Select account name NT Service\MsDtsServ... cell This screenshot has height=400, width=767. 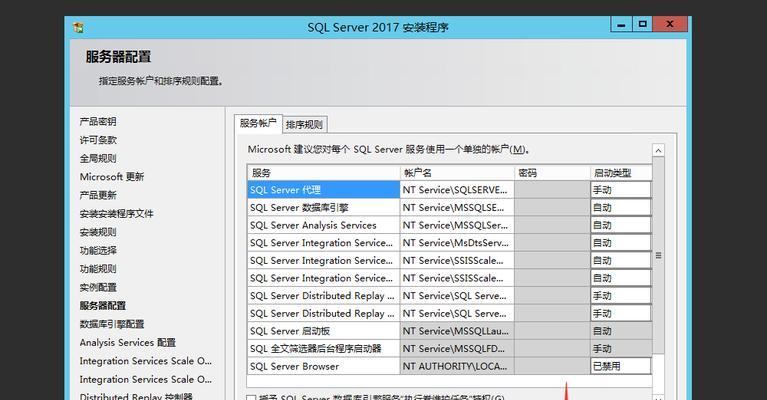[x=457, y=243]
